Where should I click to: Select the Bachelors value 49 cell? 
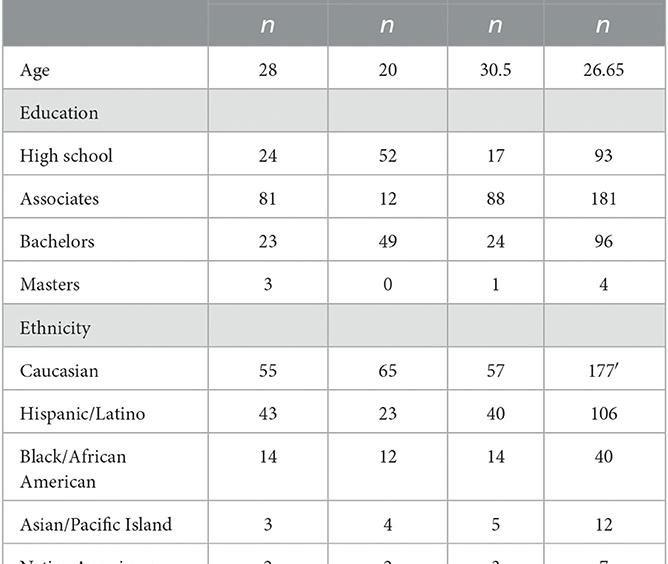click(388, 242)
